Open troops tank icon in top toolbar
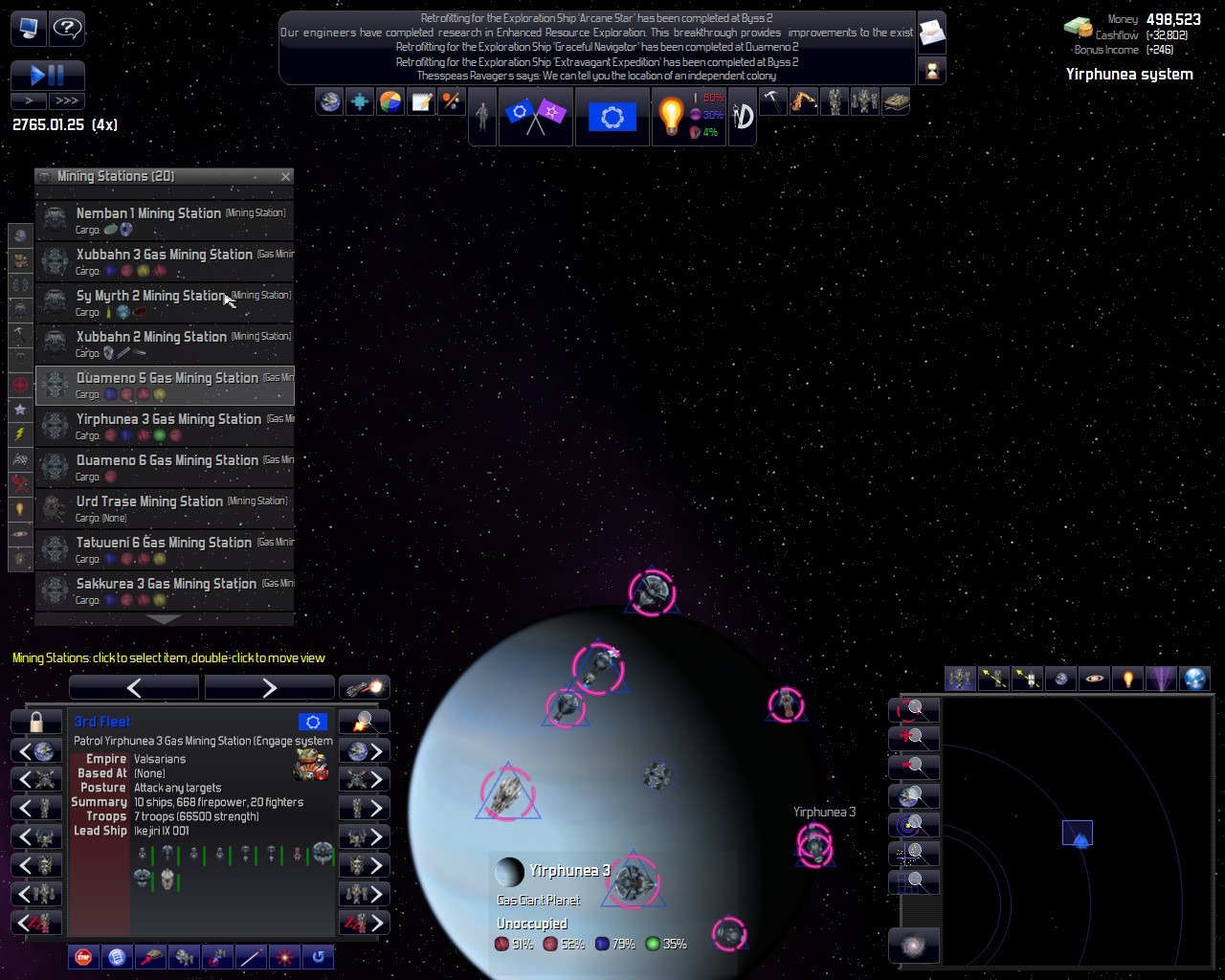This screenshot has width=1225, height=980. (x=895, y=101)
